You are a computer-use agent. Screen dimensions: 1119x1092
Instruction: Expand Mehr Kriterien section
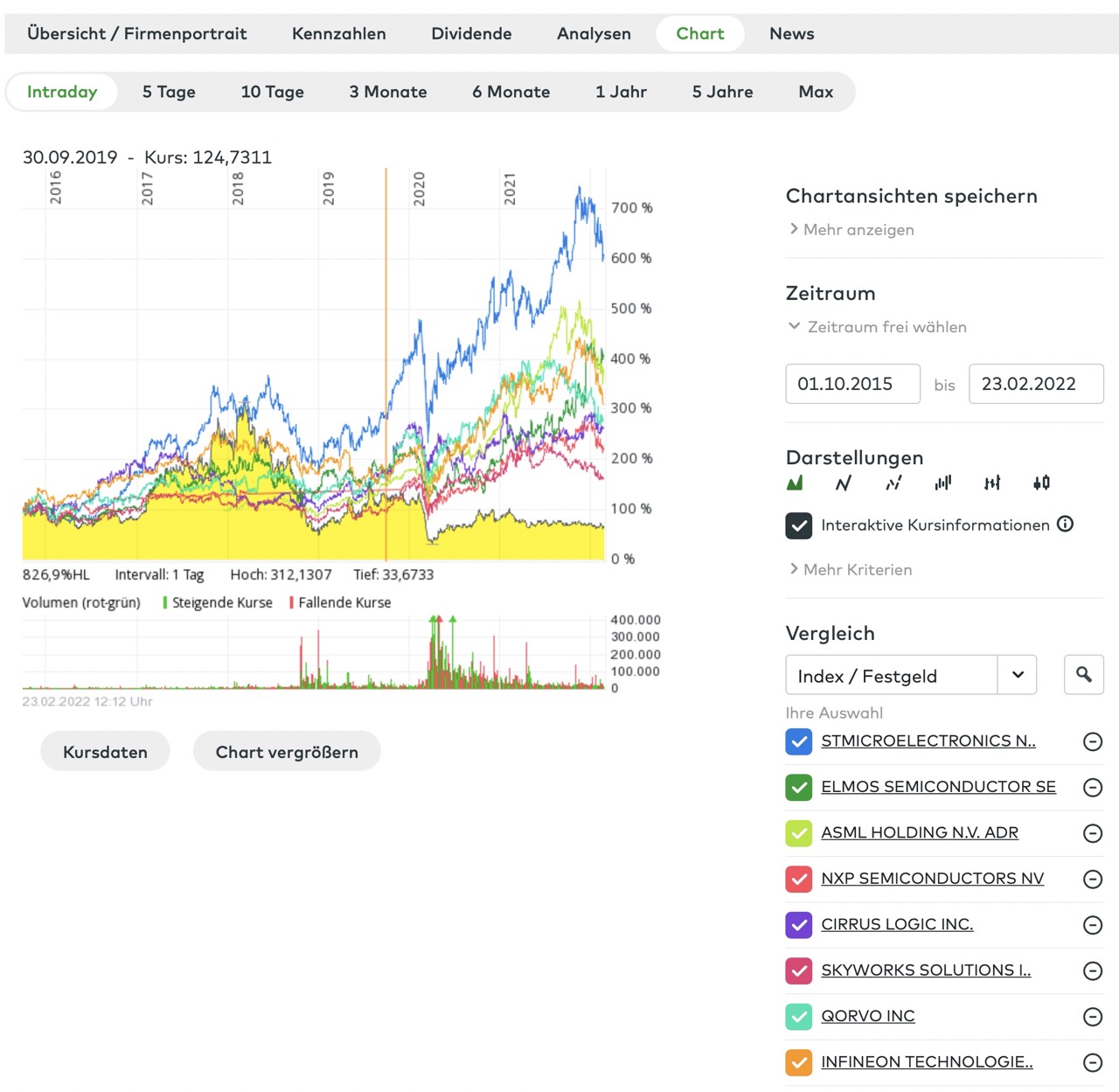[857, 569]
